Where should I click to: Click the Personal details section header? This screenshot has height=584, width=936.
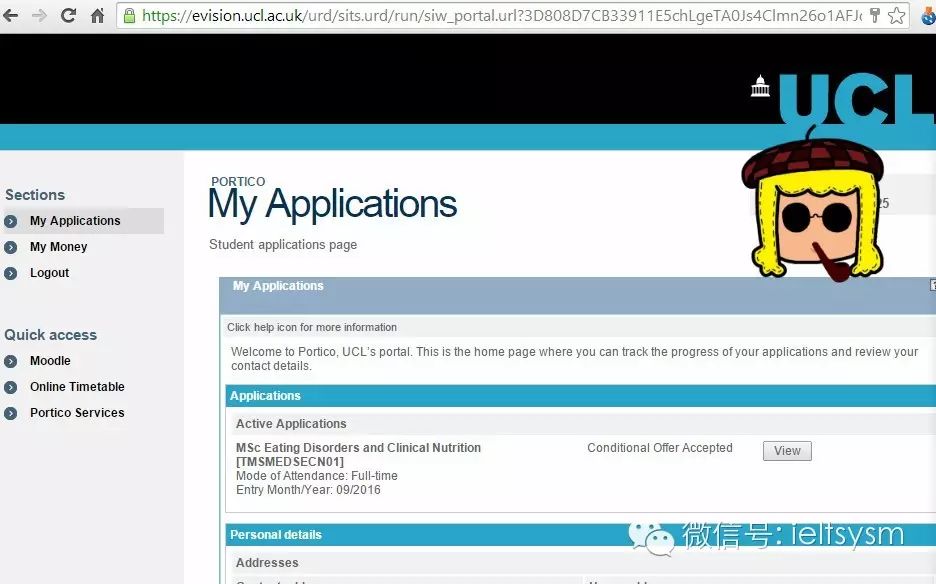coord(581,534)
